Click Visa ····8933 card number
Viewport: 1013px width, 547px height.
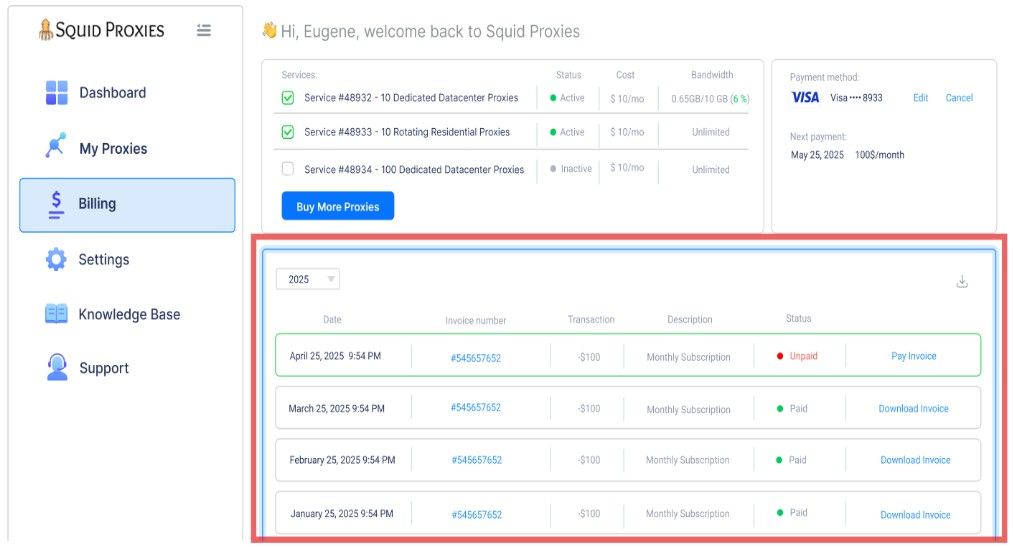[856, 98]
